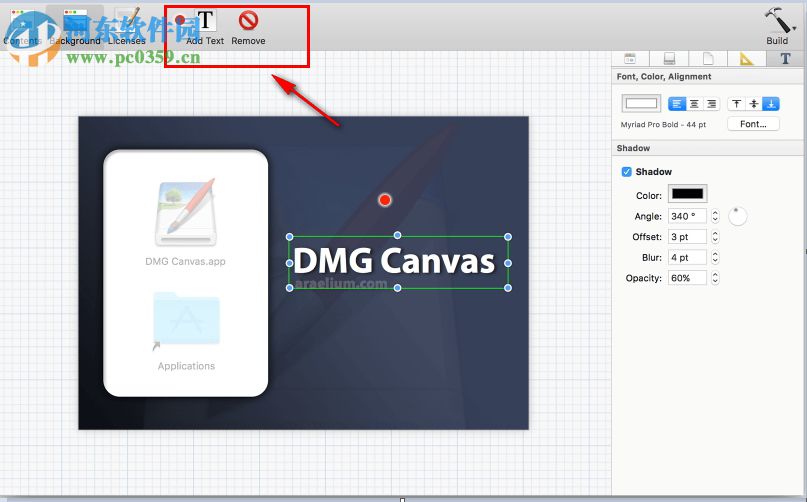Toggle the Shadow checkbox
This screenshot has width=807, height=502.
(x=626, y=171)
